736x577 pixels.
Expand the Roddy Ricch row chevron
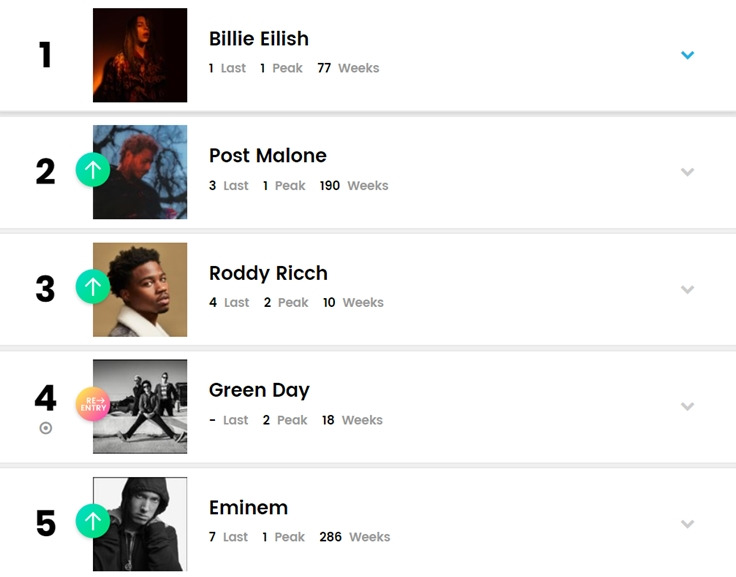tap(687, 289)
